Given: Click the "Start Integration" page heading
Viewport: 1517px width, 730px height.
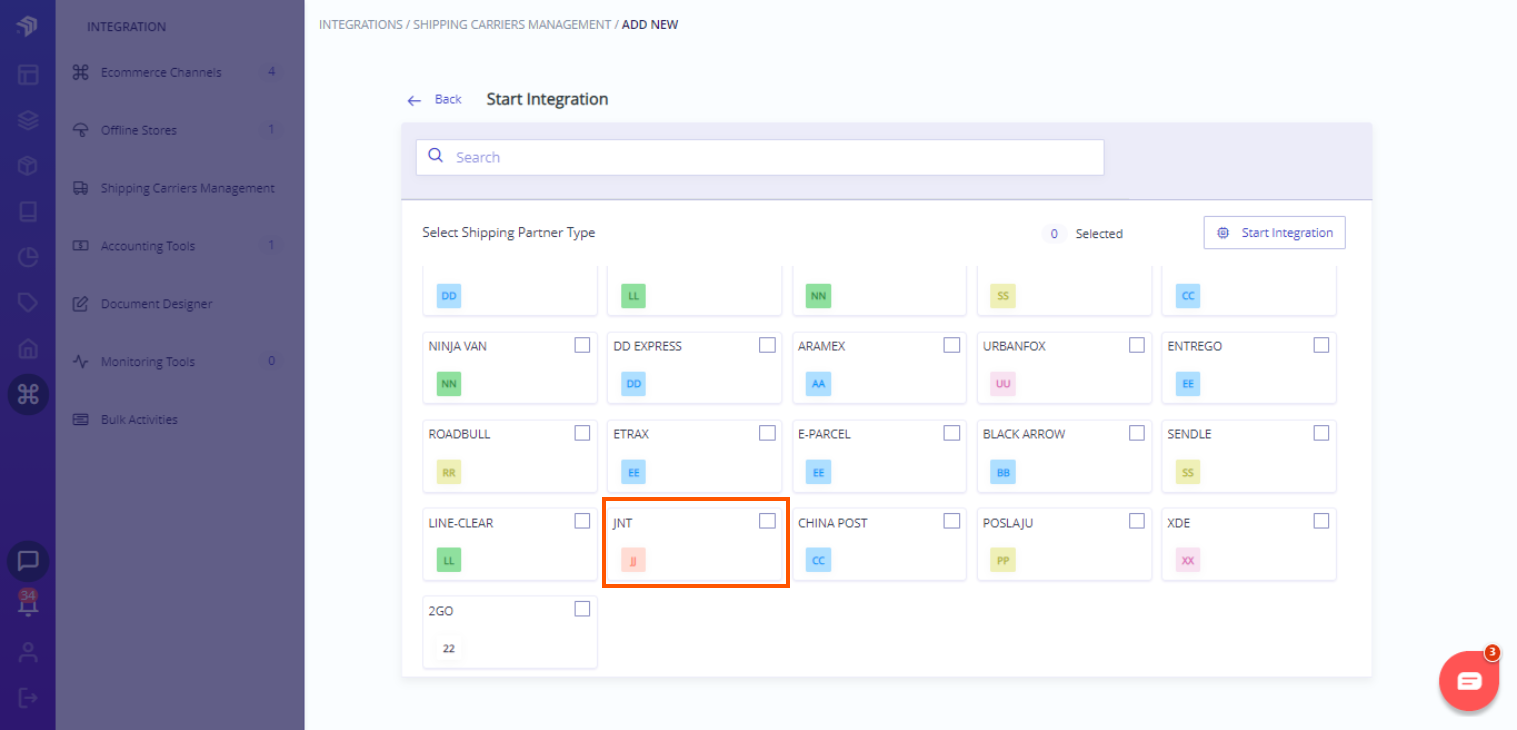Looking at the screenshot, I should pyautogui.click(x=547, y=99).
